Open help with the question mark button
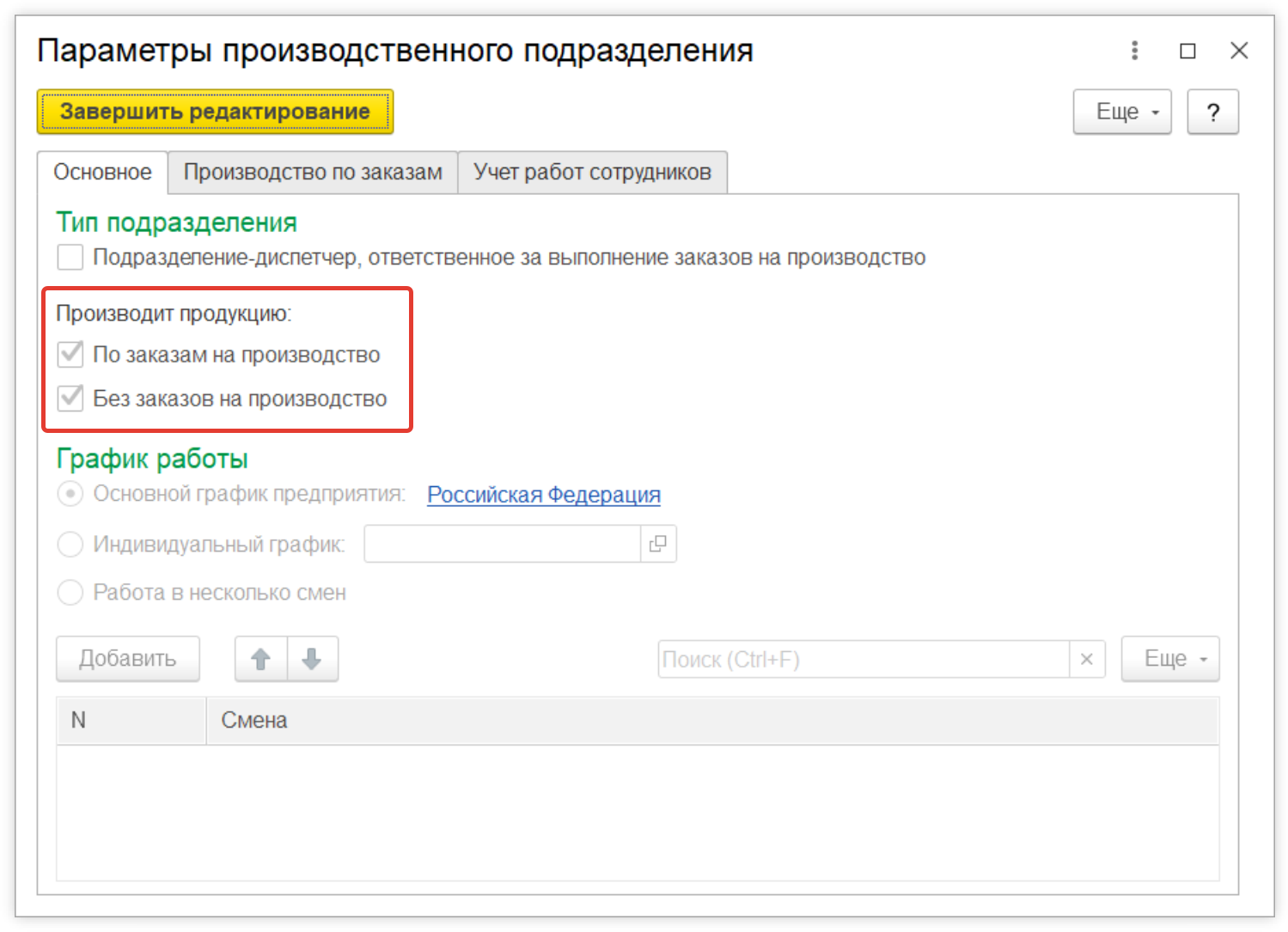The width and height of the screenshot is (1288, 932). click(x=1213, y=112)
